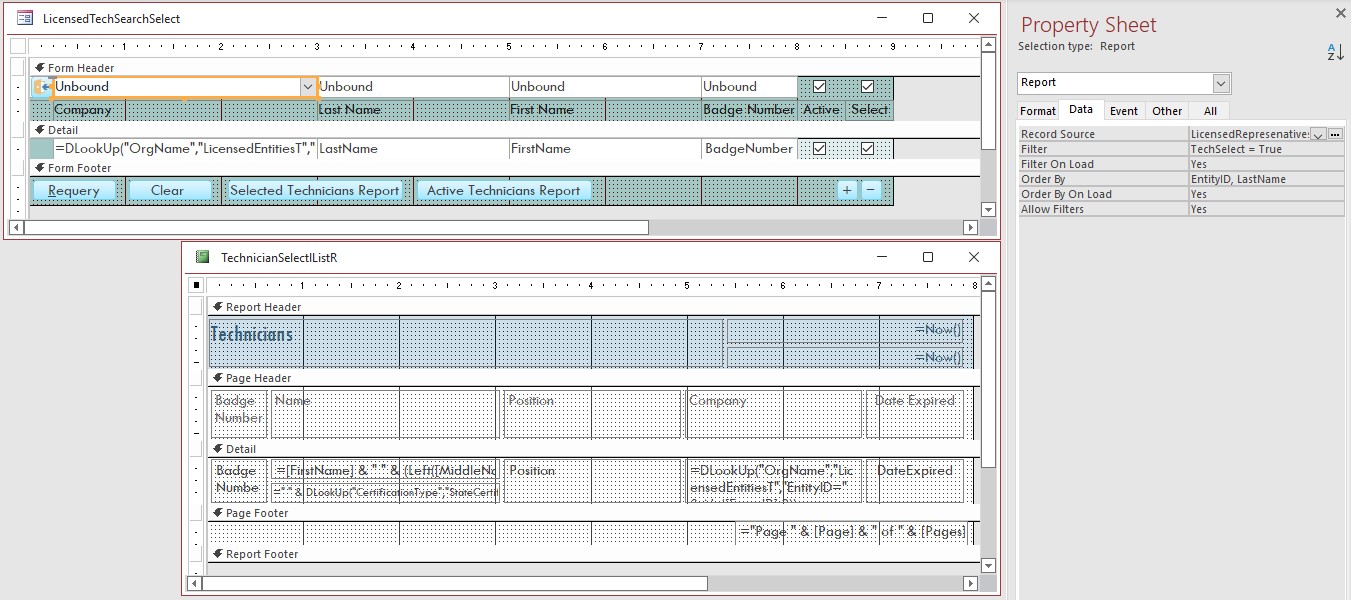
Task: Open the Record Source builder (three dots)
Action: (1335, 134)
